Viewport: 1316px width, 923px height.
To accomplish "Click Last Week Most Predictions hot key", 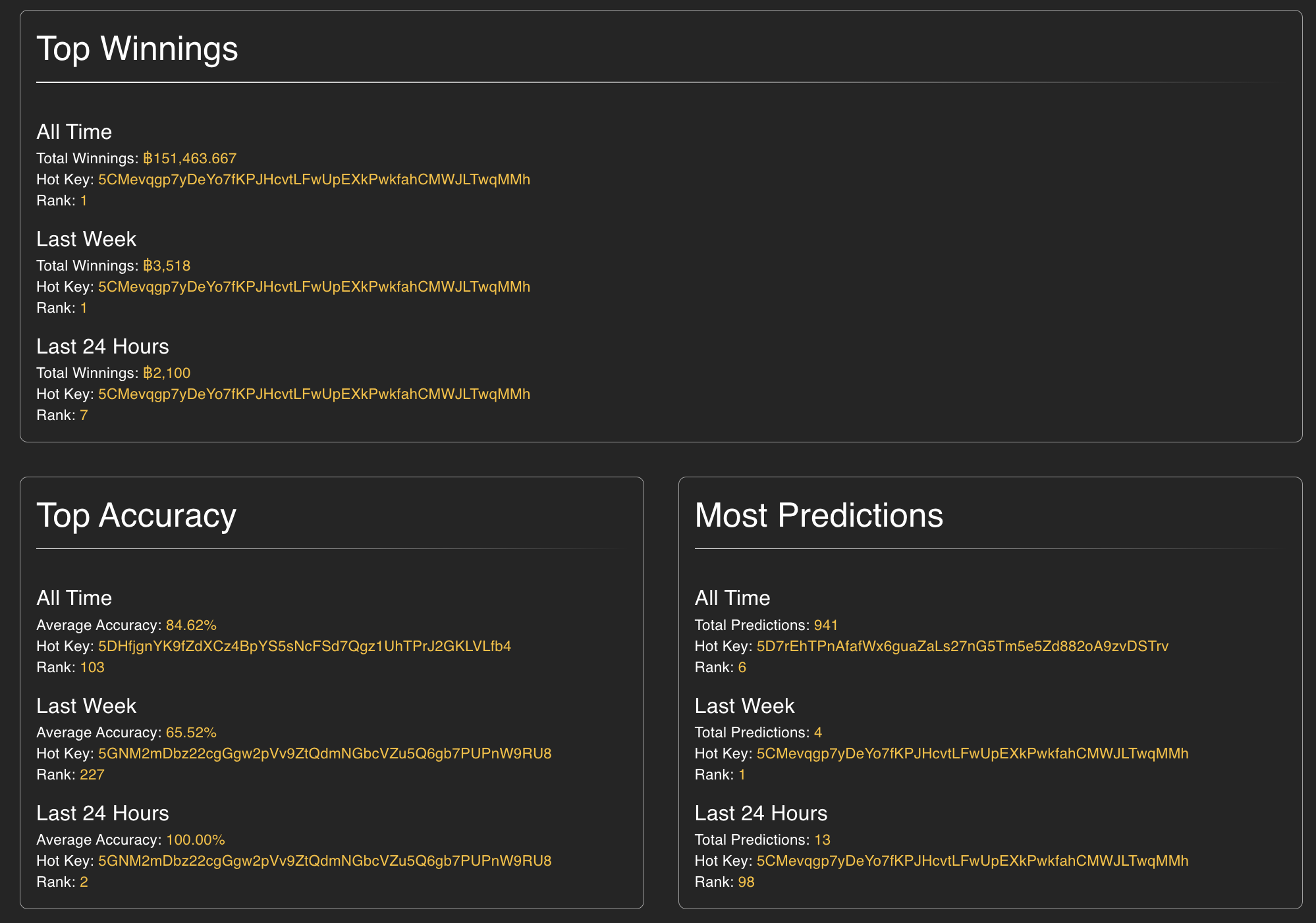I will [x=972, y=754].
